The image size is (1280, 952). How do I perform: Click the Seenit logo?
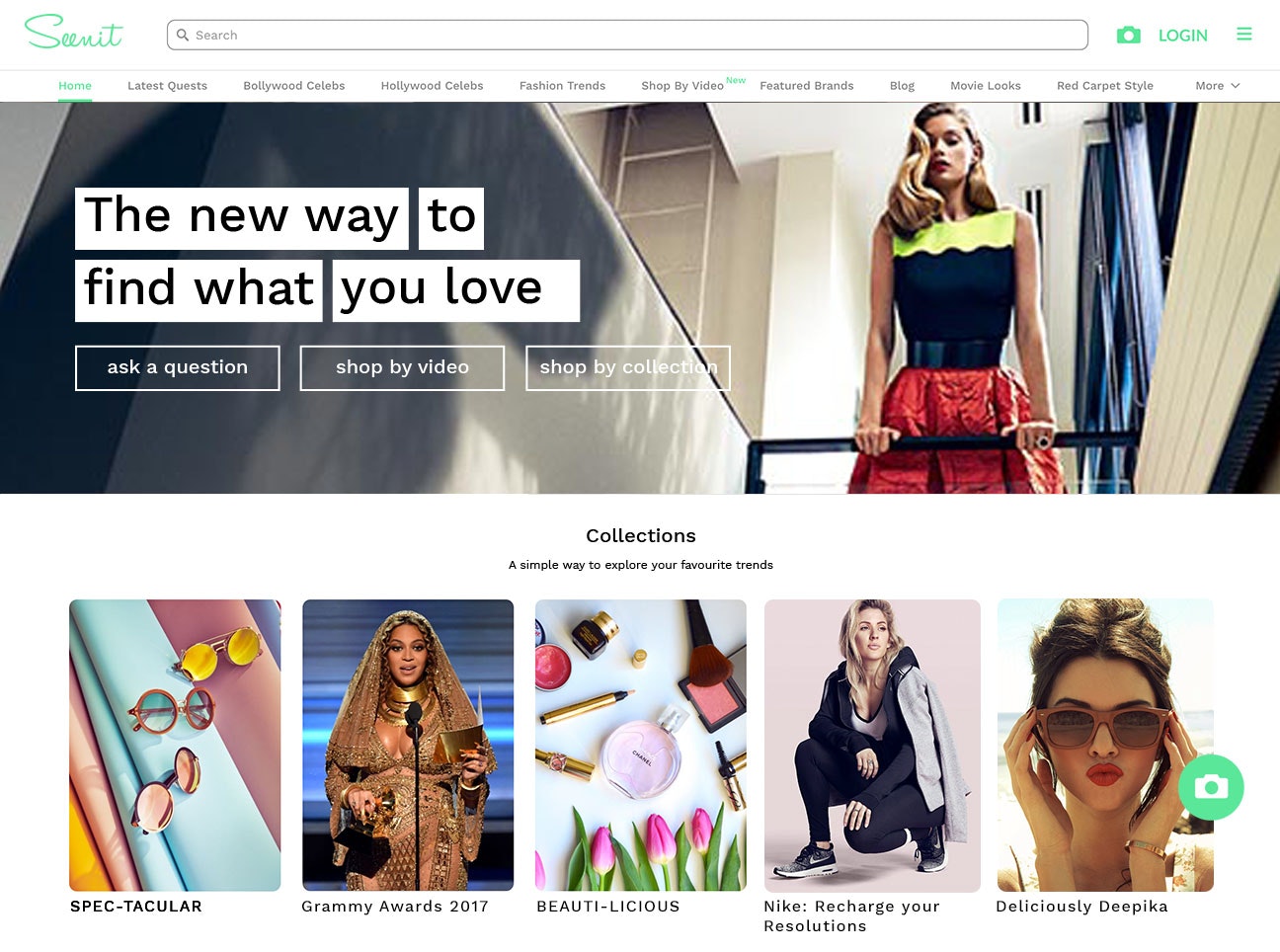tap(74, 32)
